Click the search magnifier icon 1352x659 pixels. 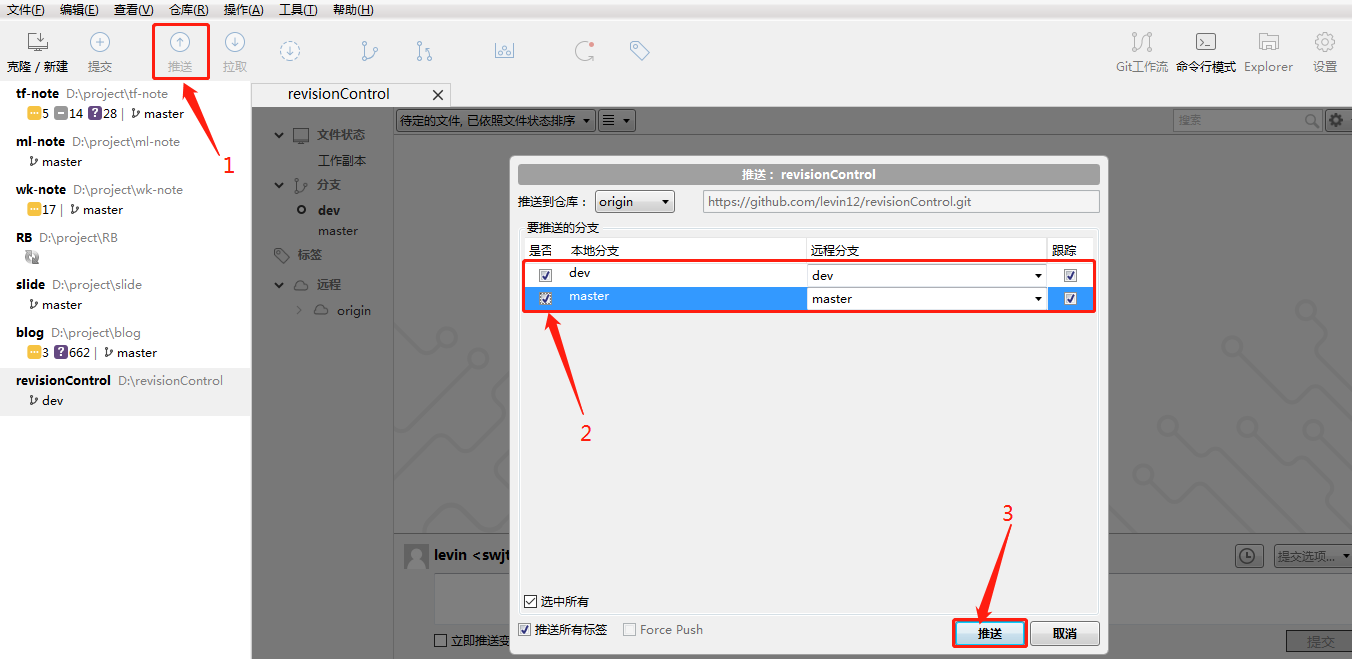coord(1311,120)
